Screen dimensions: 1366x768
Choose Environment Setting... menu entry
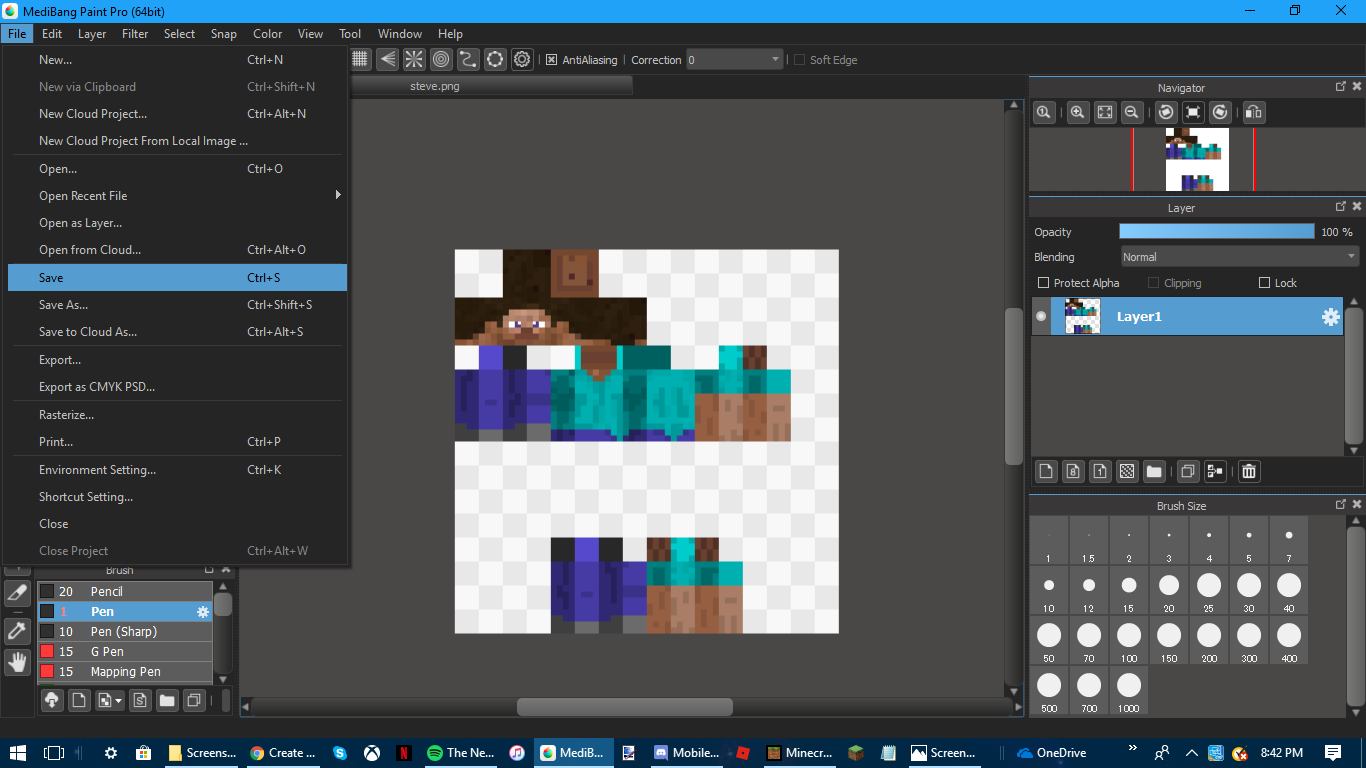tap(177, 470)
